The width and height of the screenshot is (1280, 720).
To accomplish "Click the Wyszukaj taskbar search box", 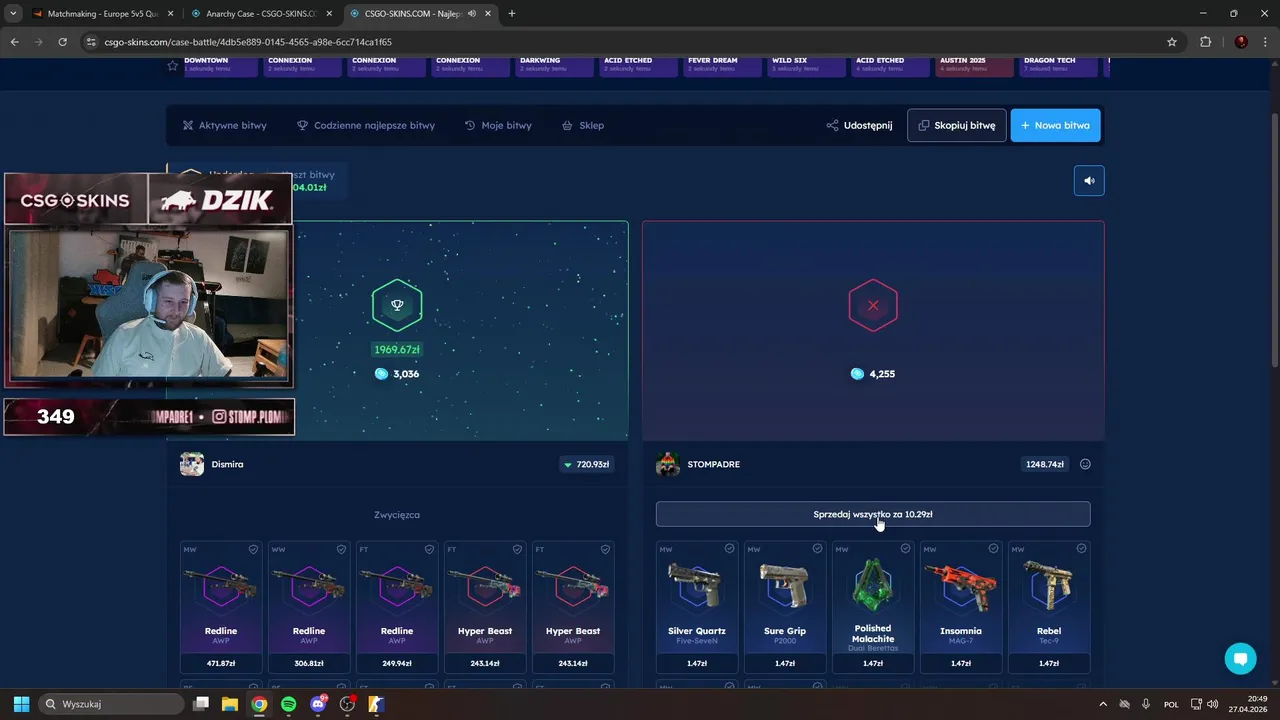I will [111, 704].
